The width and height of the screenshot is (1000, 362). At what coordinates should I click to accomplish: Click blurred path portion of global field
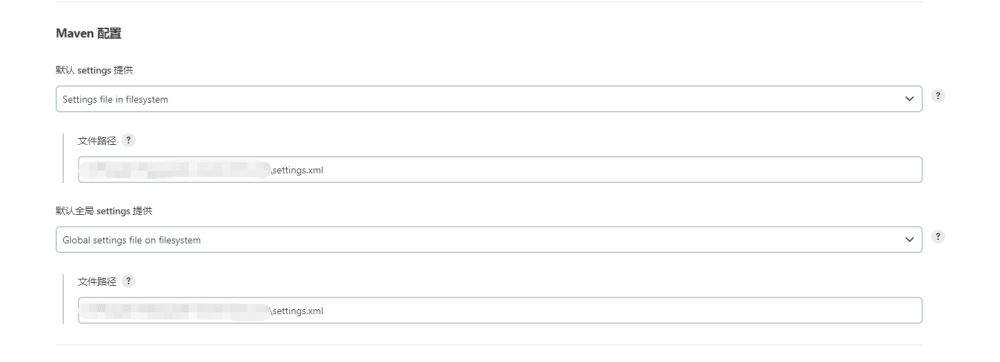tap(175, 310)
